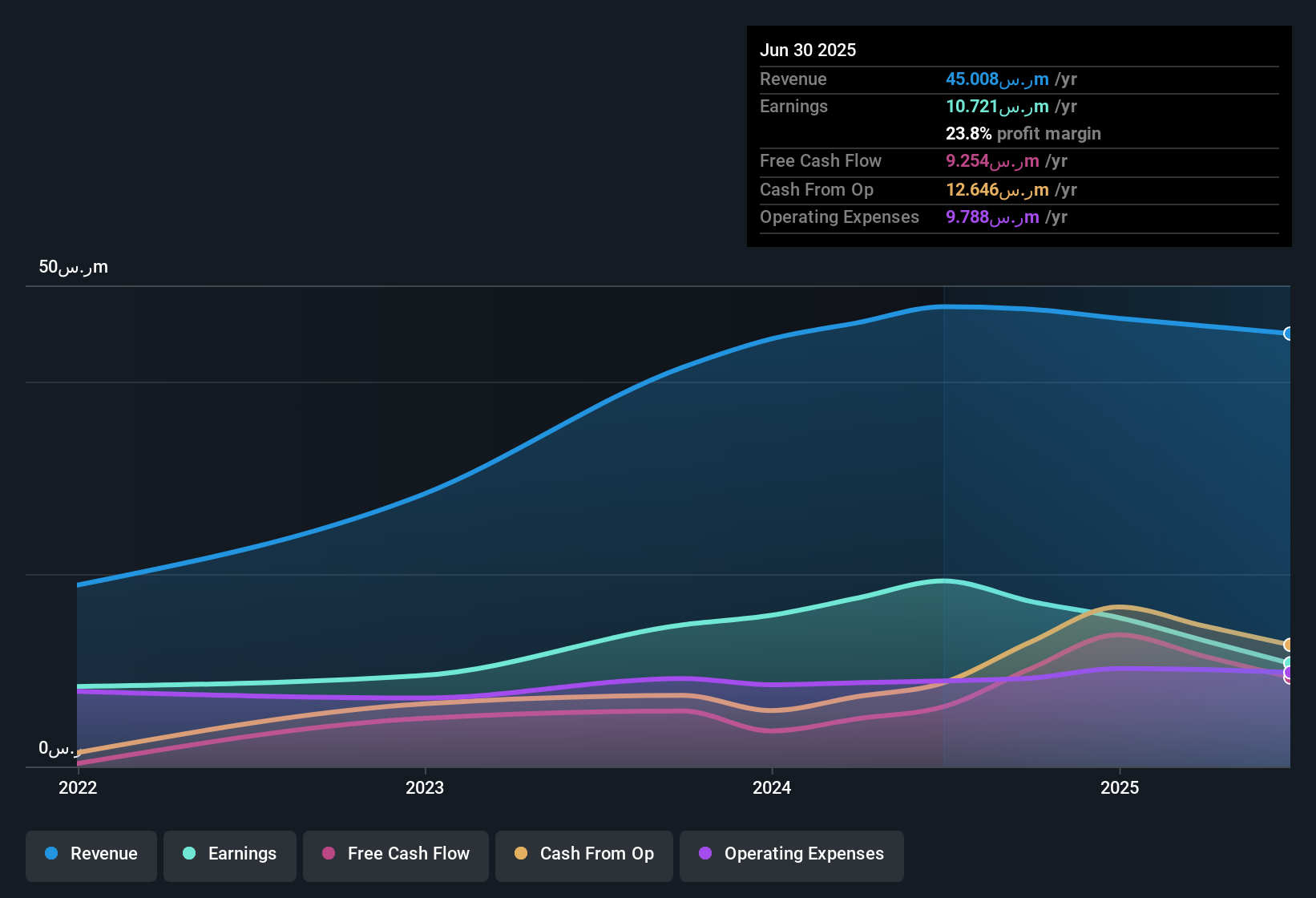Image resolution: width=1316 pixels, height=898 pixels.
Task: Click the Revenue value 45.008m link
Action: [996, 79]
